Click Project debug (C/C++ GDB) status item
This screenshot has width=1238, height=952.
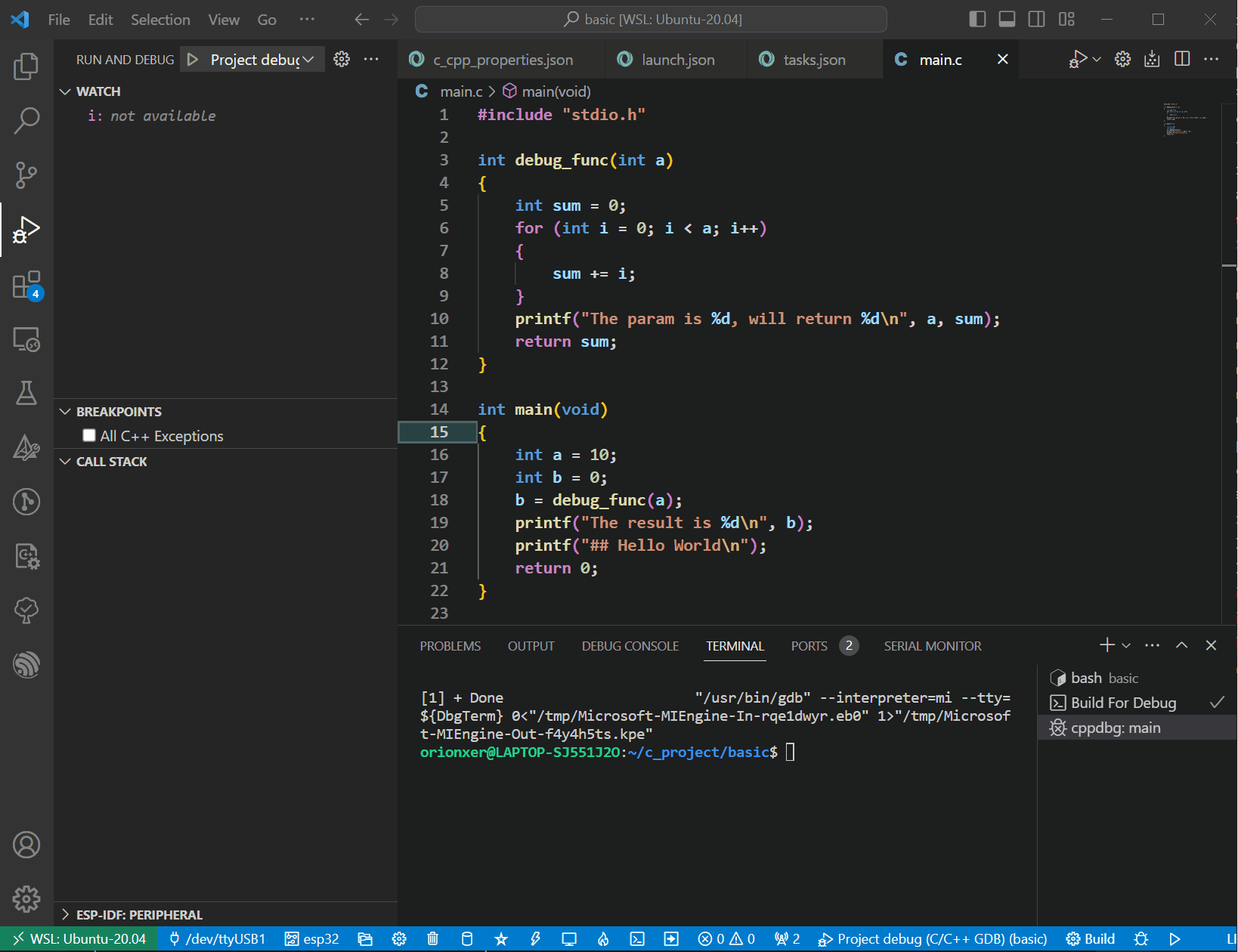click(x=933, y=939)
